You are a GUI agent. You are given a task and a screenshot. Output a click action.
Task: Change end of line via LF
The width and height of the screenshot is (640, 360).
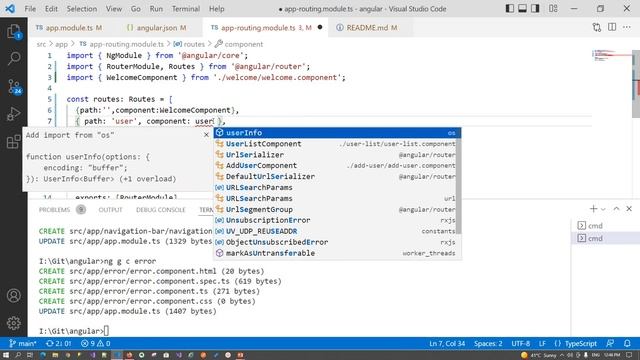542,343
